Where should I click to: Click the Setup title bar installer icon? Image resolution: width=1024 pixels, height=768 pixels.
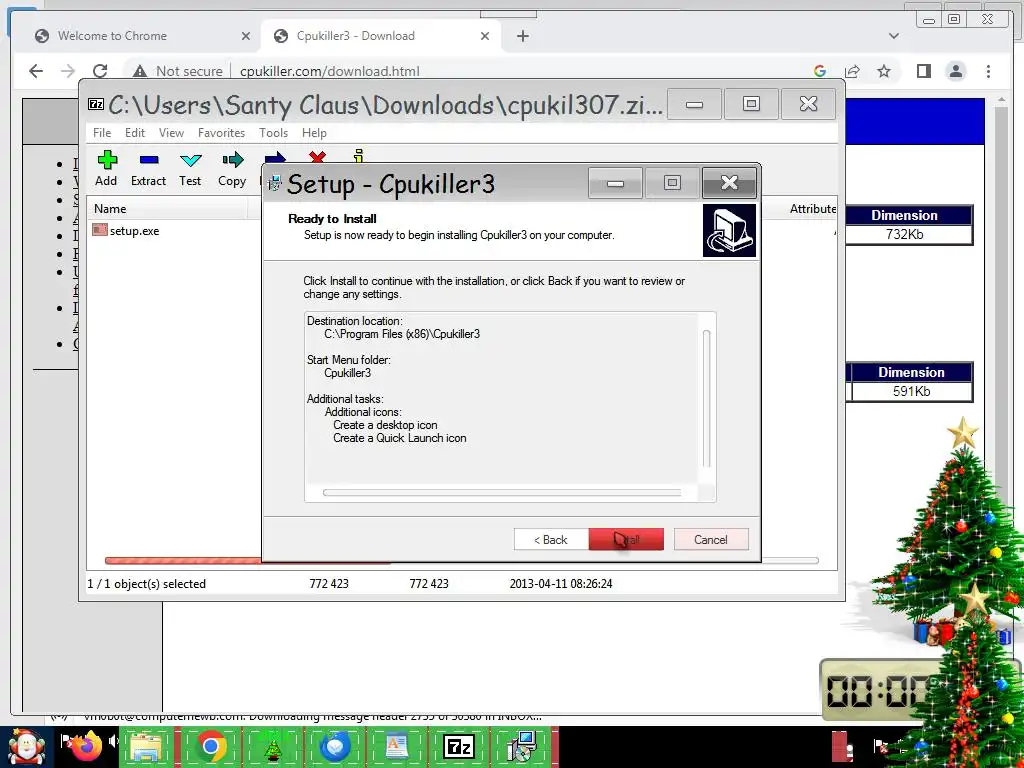(x=276, y=184)
